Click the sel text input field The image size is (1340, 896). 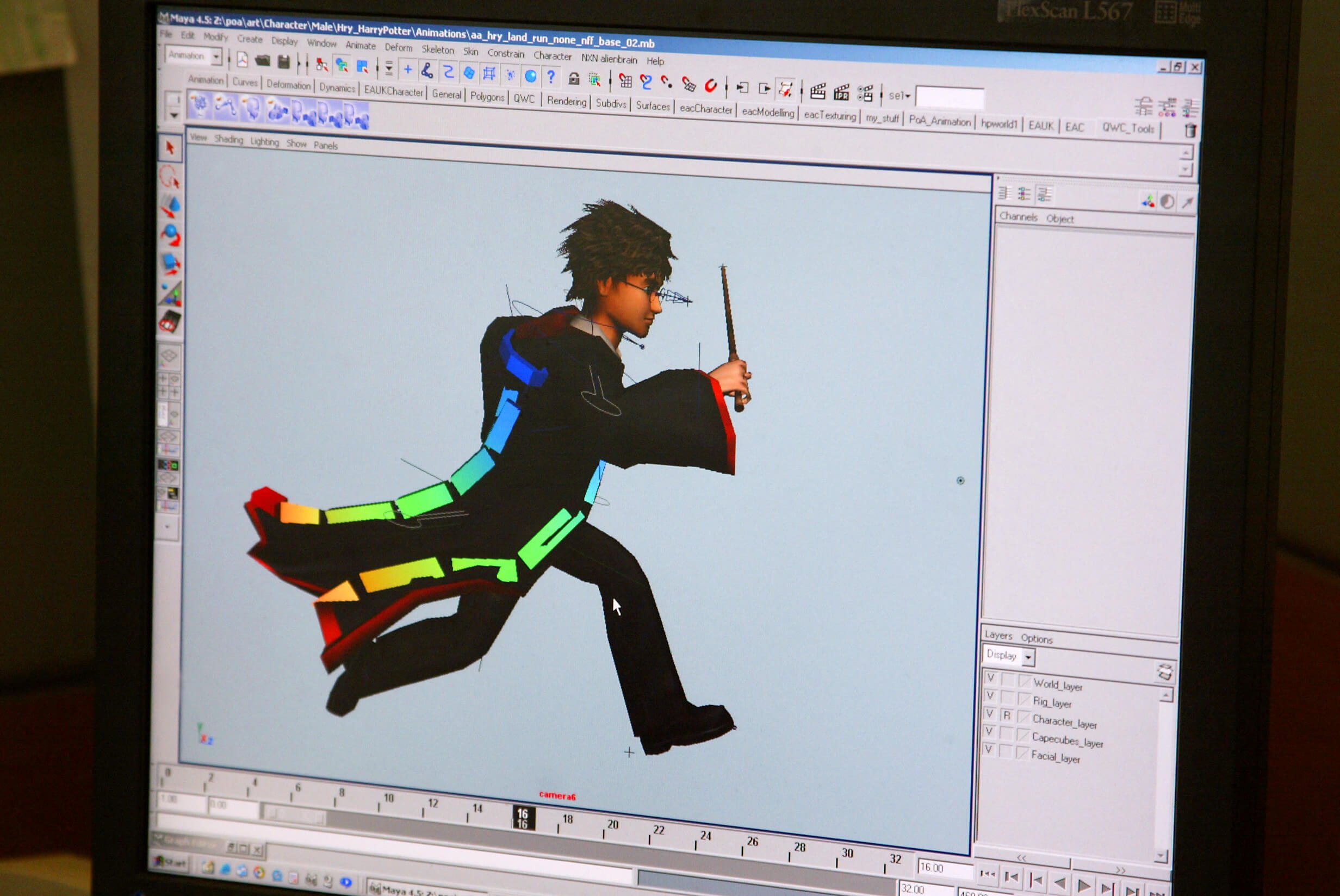950,98
